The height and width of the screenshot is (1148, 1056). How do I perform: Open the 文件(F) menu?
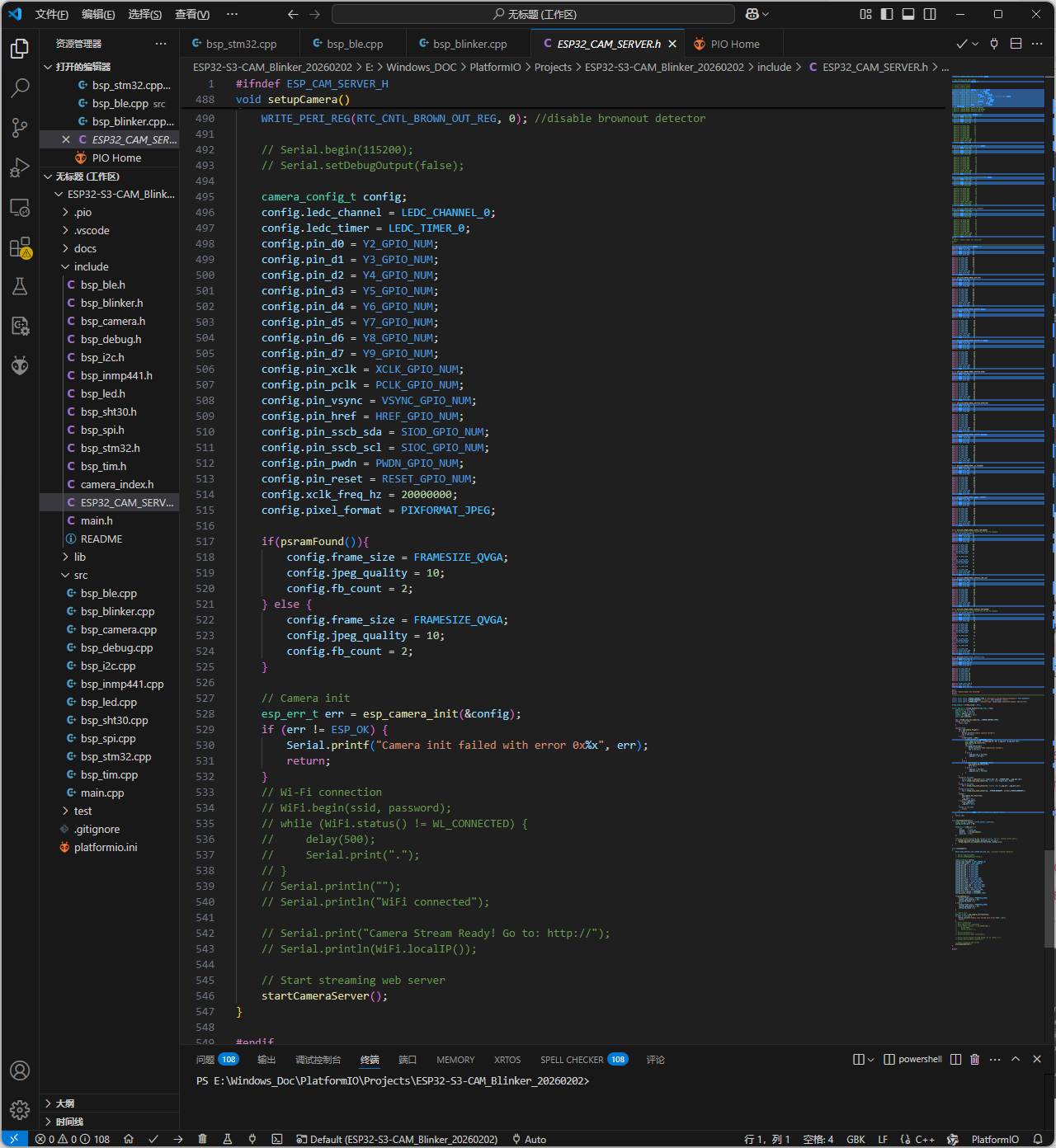tap(51, 14)
